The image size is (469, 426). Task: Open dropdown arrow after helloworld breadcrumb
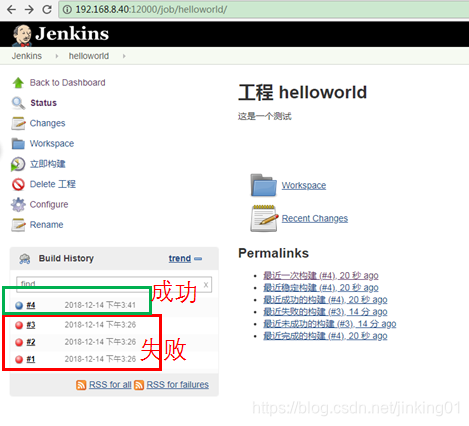tap(124, 56)
